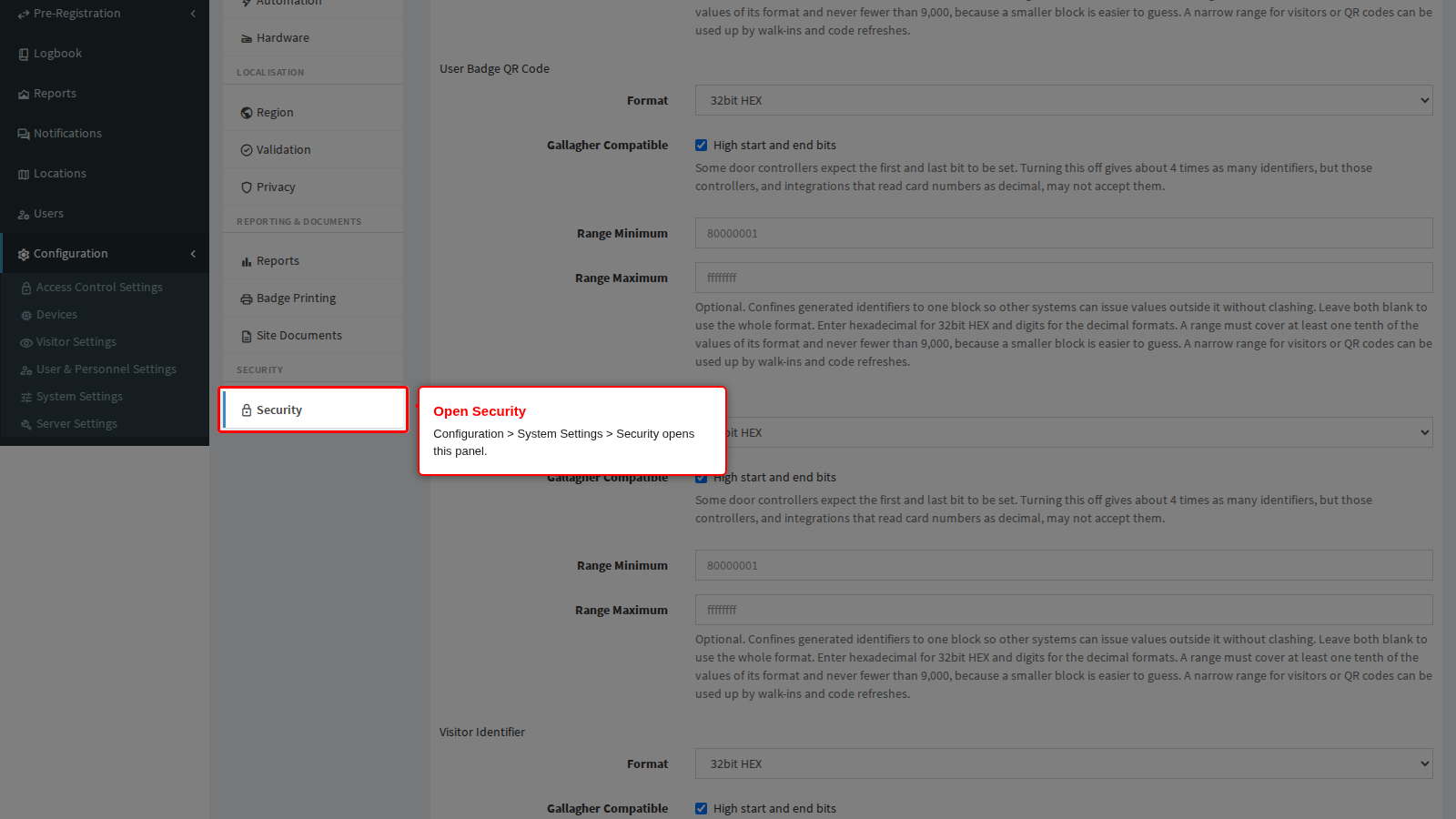Click the Privacy shield icon
Screen dimensions: 1456x819
pyautogui.click(x=247, y=187)
